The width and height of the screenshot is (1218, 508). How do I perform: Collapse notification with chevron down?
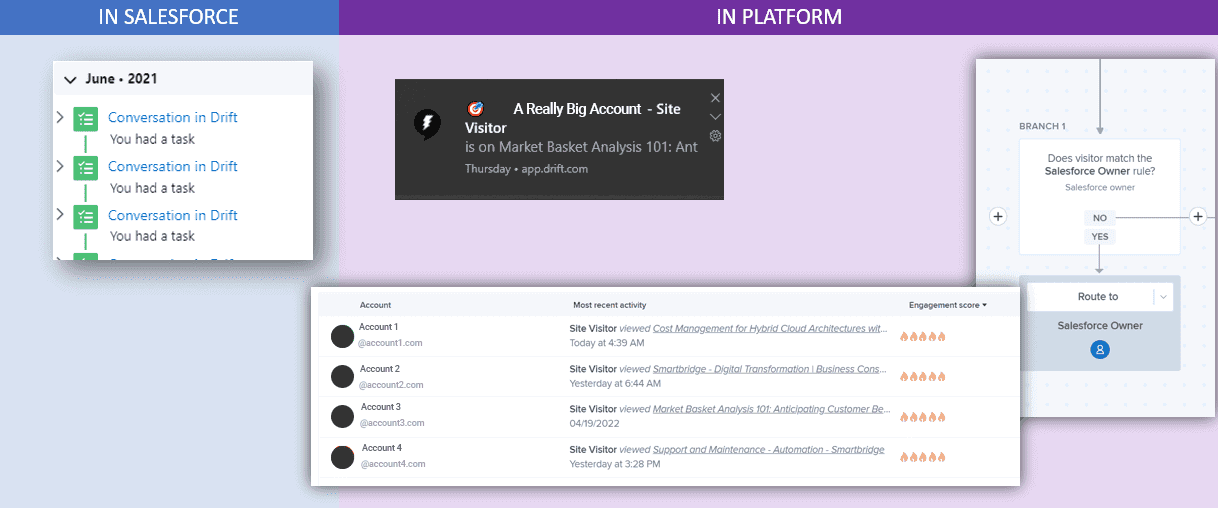pos(715,116)
